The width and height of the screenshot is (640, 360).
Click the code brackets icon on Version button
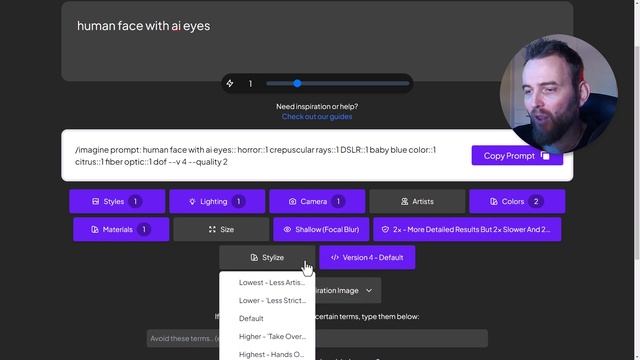click(x=335, y=258)
